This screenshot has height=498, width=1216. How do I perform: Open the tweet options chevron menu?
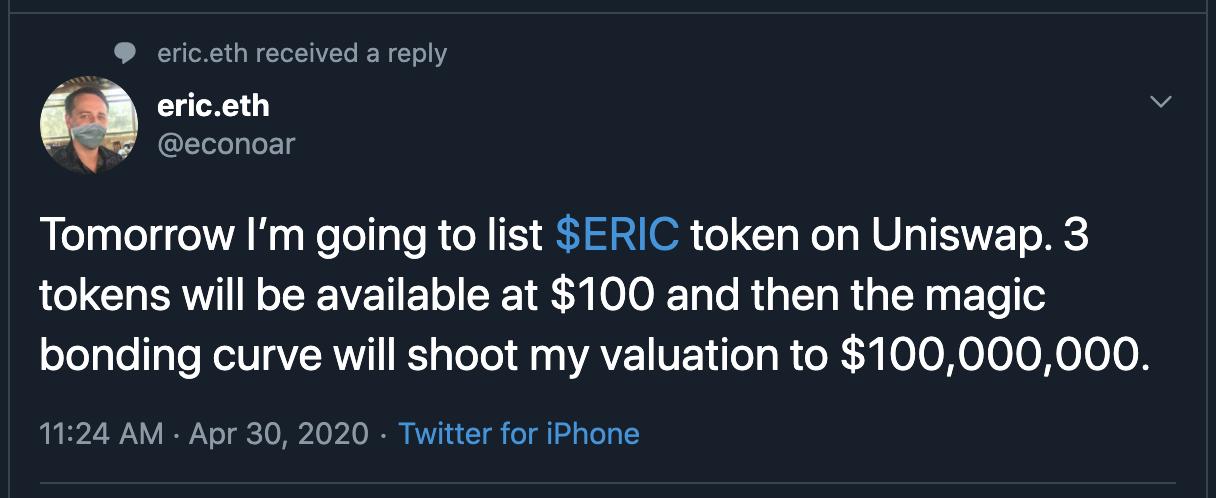(x=1161, y=102)
